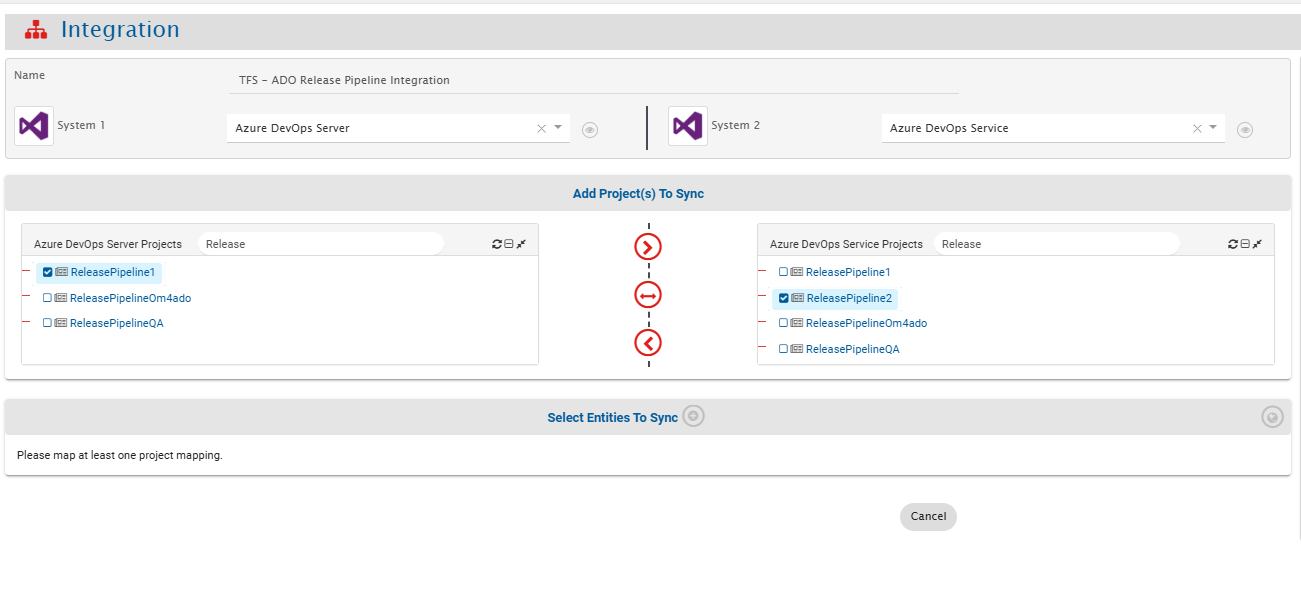The image size is (1301, 595).
Task: Collapse all nodes in Service Projects tree
Action: pos(1245,244)
